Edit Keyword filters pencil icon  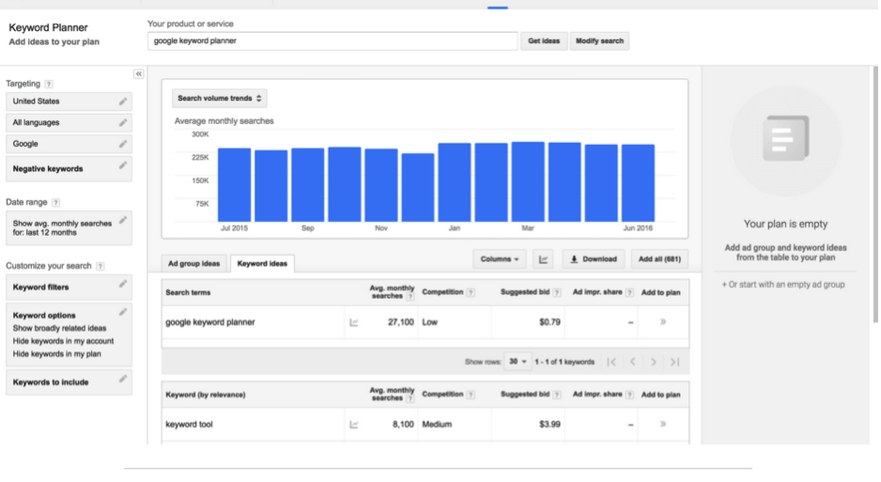click(122, 284)
